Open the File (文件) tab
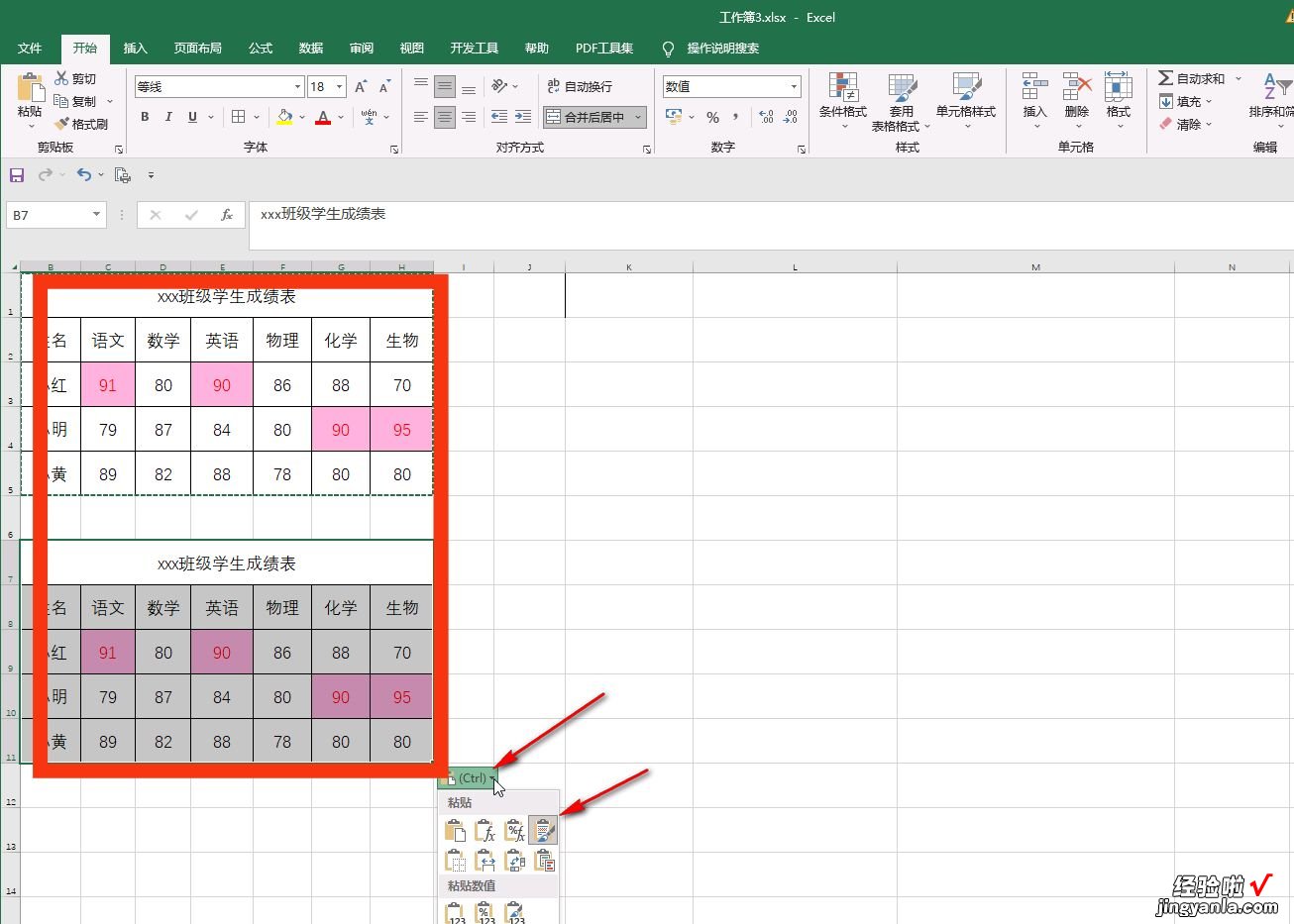The image size is (1294, 924). (x=30, y=49)
